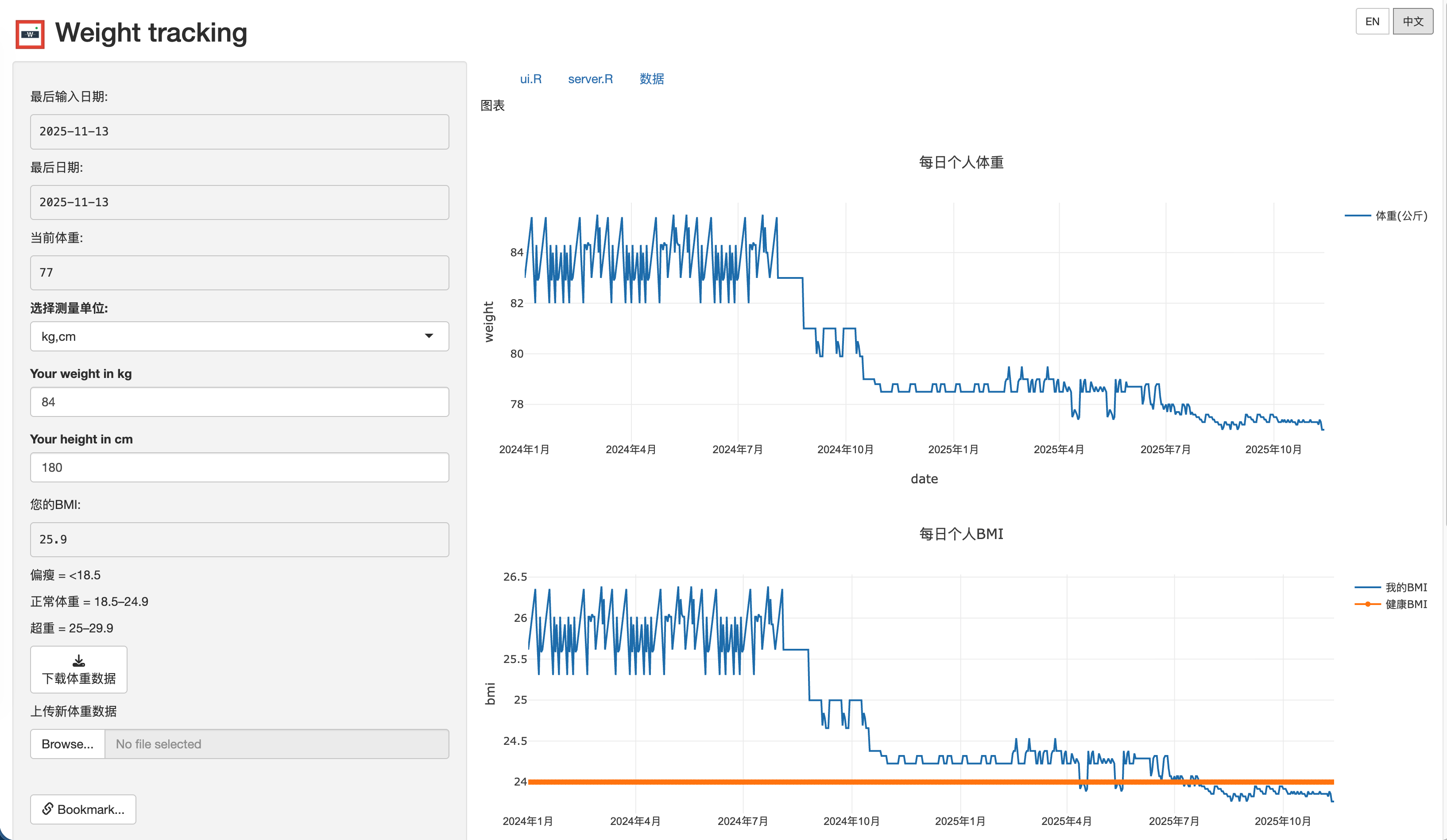Focus the Your height in cm field
The image size is (1447, 840).
pos(240,467)
